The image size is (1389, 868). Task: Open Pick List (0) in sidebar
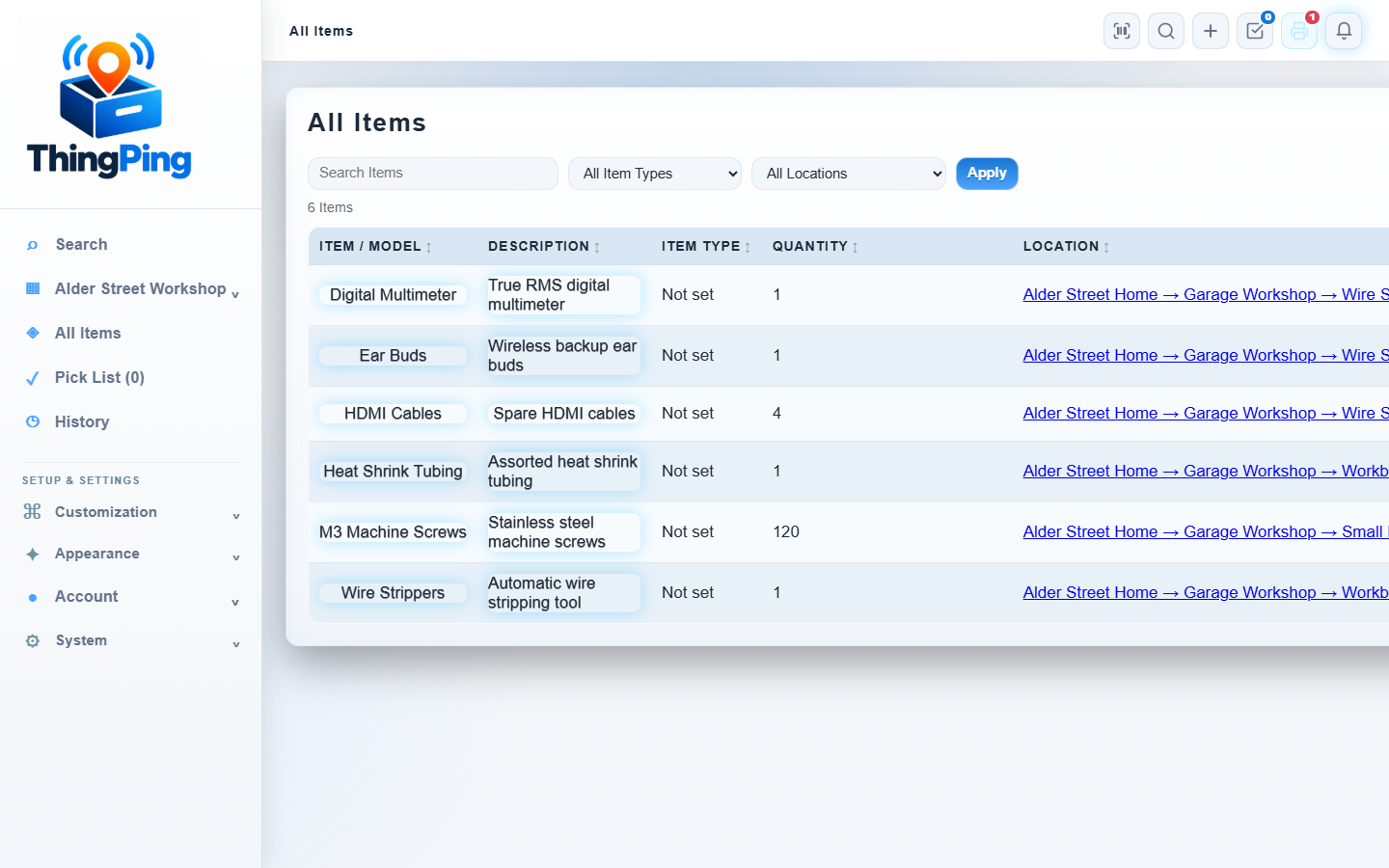[x=99, y=377]
